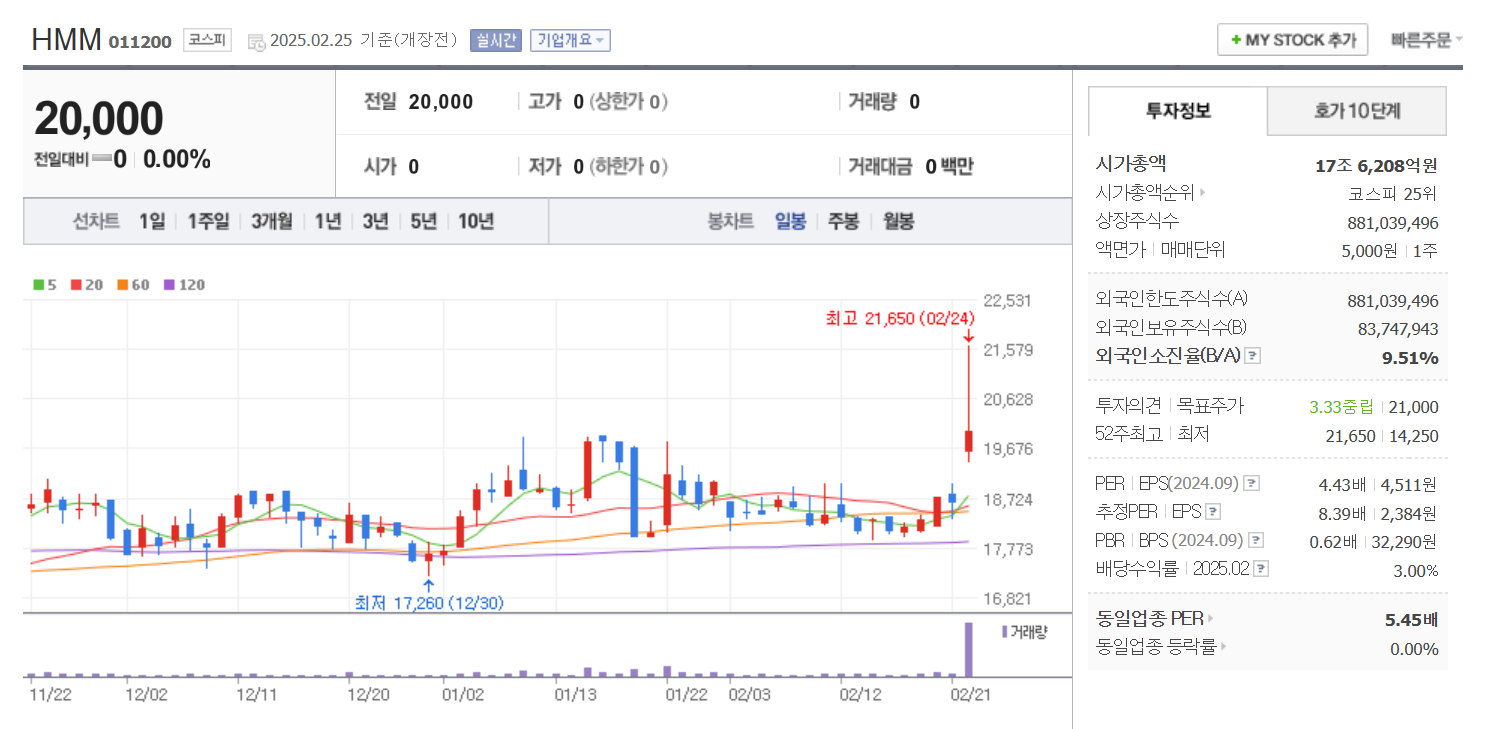Open the 기업개요 dropdown
1500x729 pixels.
[570, 40]
